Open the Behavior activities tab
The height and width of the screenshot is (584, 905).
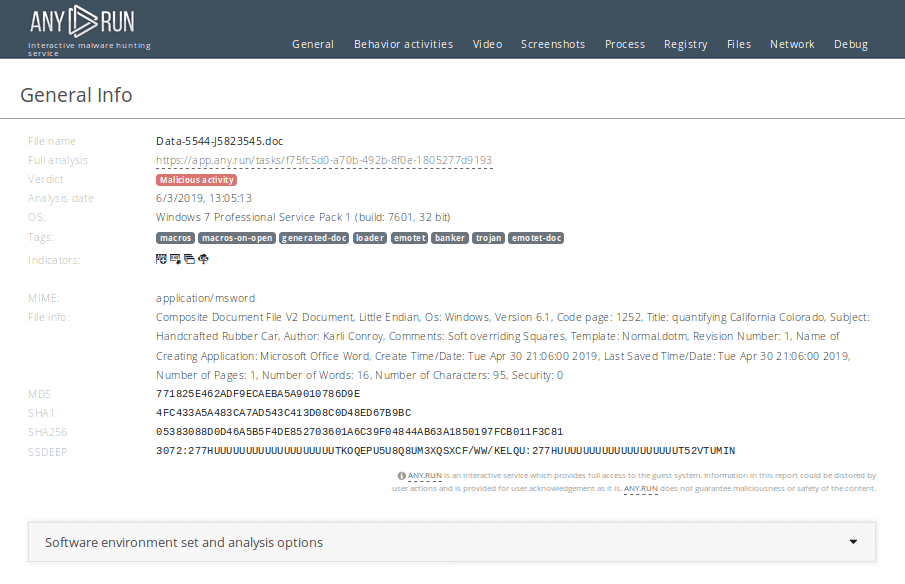403,44
